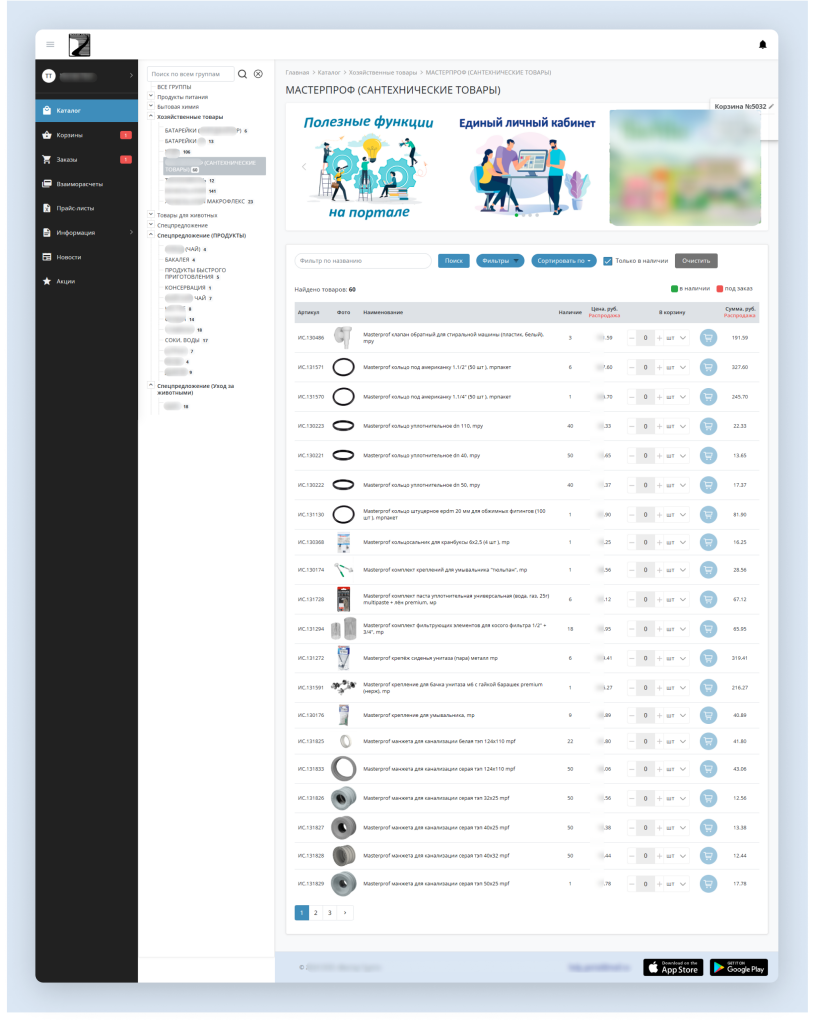Screen dimensions: 813x1024
Task: Click the pencil icon beside Корзина №5032
Action: pyautogui.click(x=771, y=106)
